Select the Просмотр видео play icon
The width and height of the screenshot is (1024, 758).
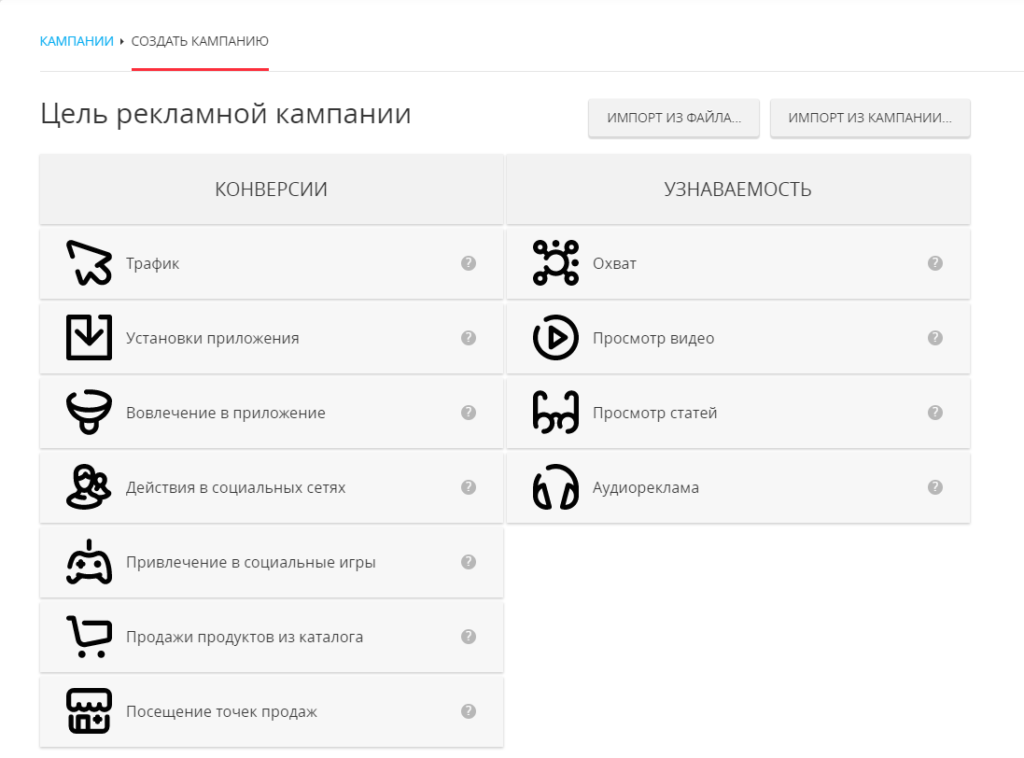coord(556,337)
